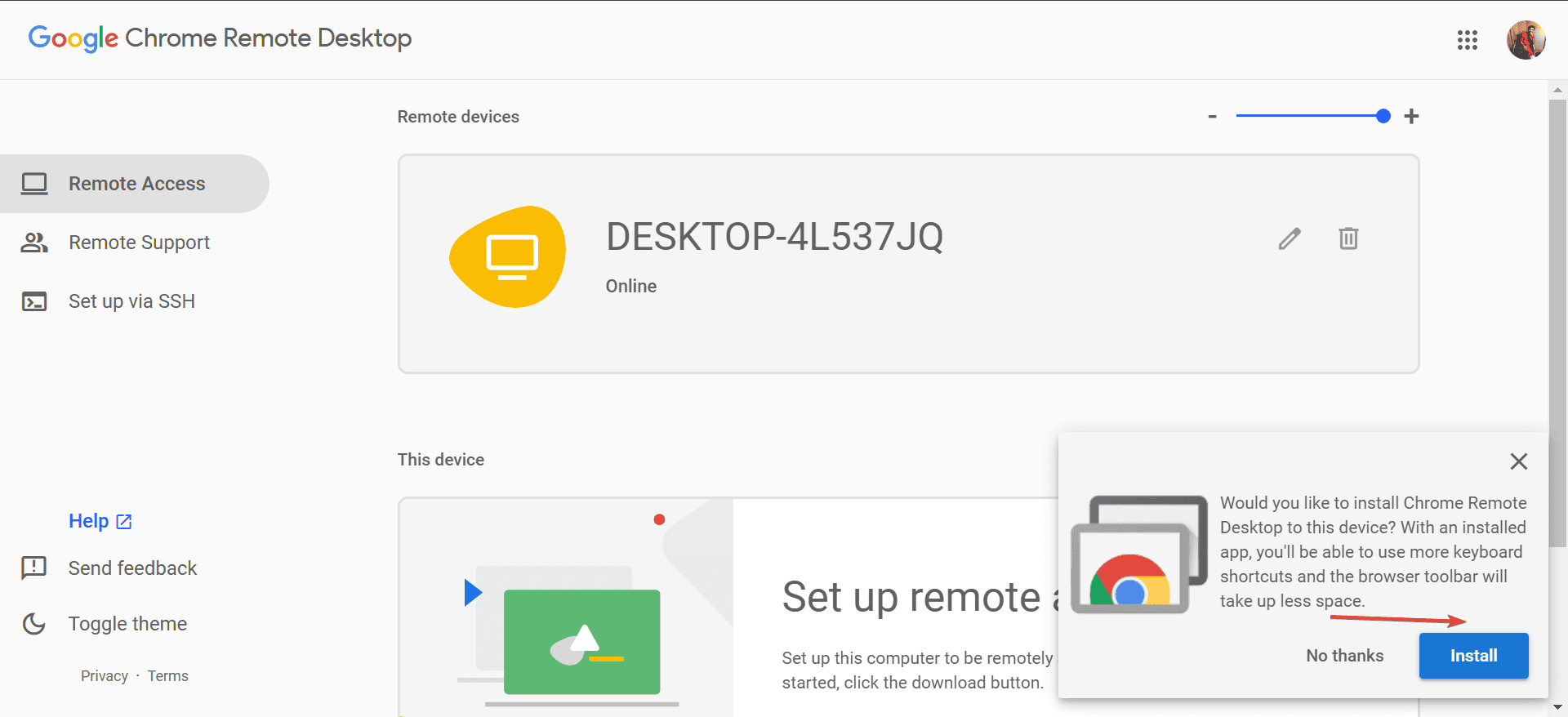
Task: Delete DESKTOP-4L537JQ using trash icon
Action: pyautogui.click(x=1348, y=238)
